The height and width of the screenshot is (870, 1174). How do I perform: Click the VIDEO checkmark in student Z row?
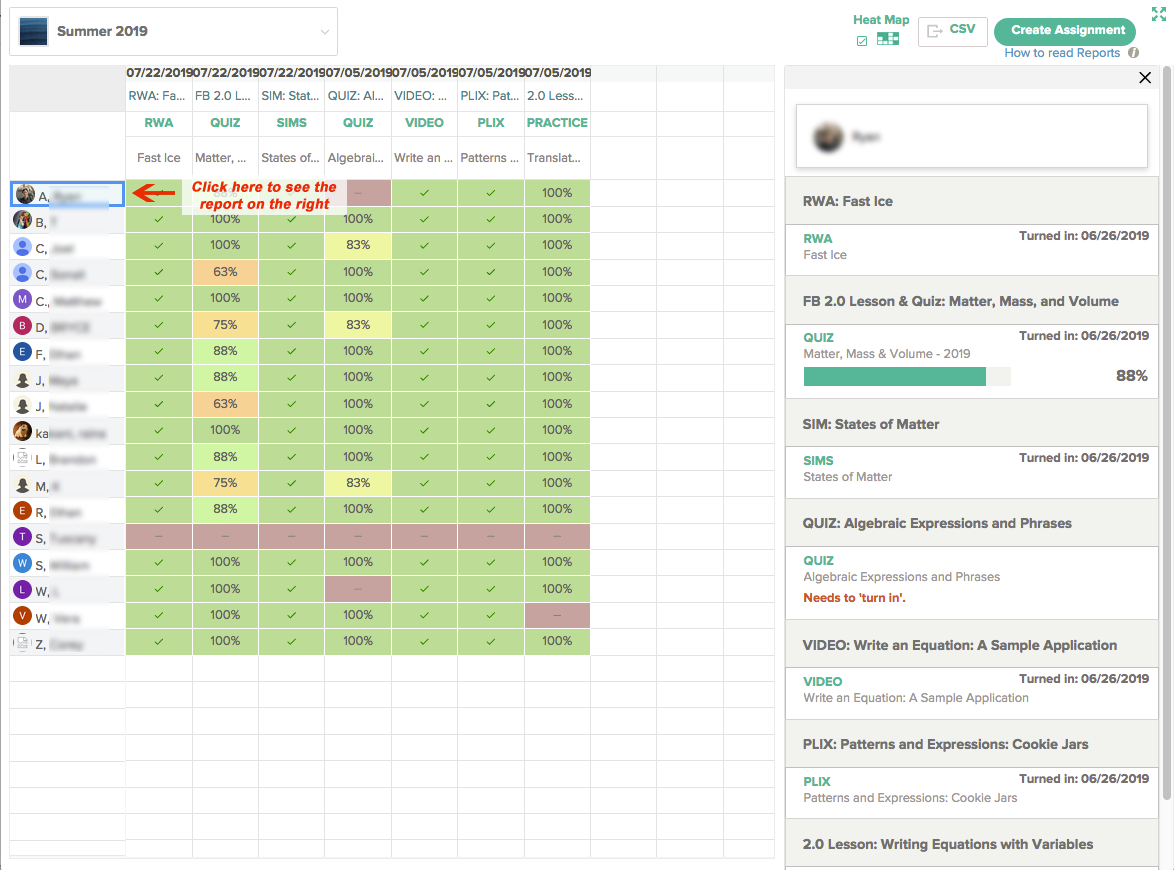(424, 642)
